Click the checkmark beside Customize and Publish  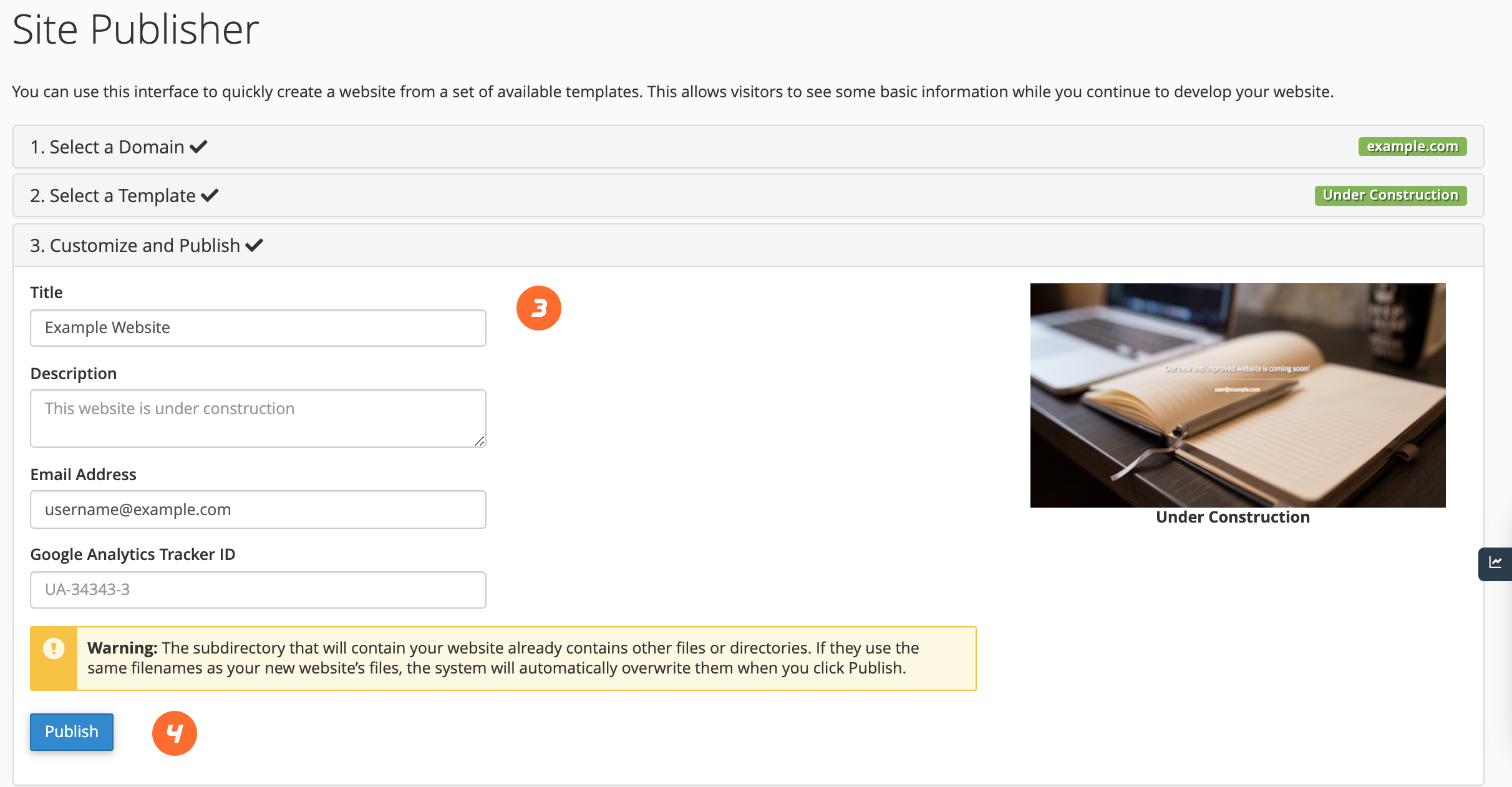click(x=254, y=246)
